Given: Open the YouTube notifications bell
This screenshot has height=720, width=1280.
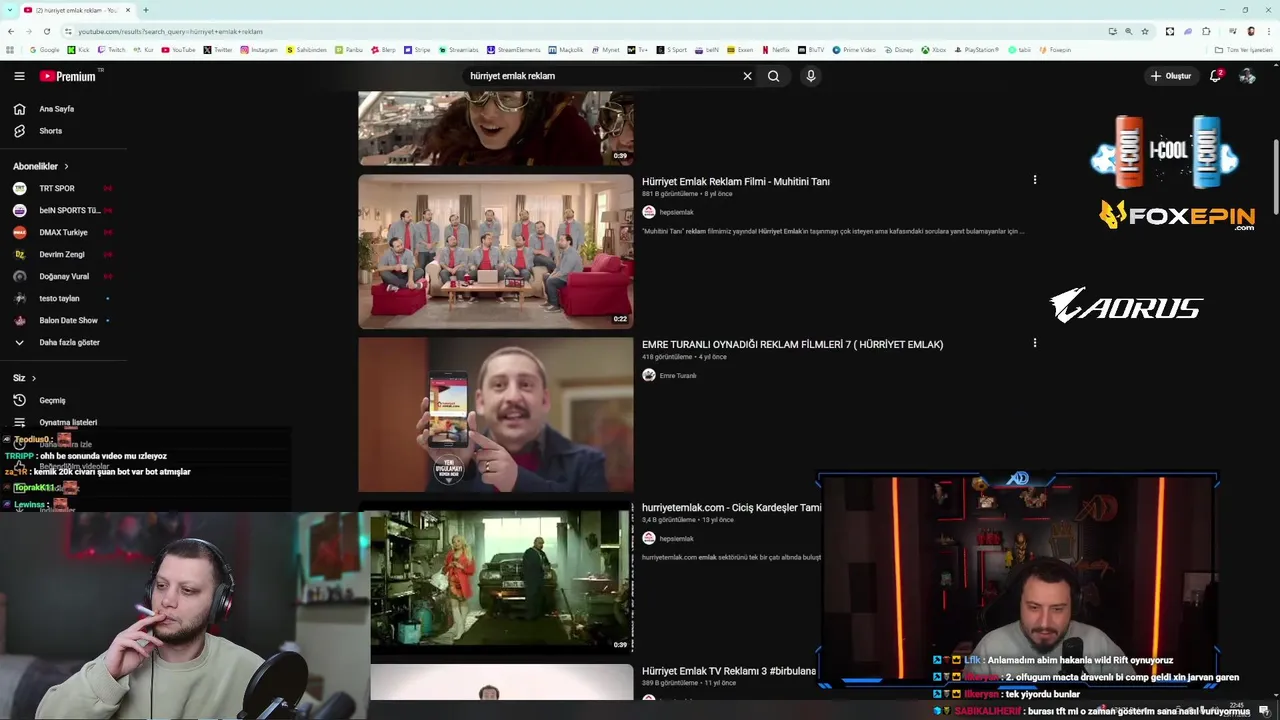Looking at the screenshot, I should coord(1216,76).
